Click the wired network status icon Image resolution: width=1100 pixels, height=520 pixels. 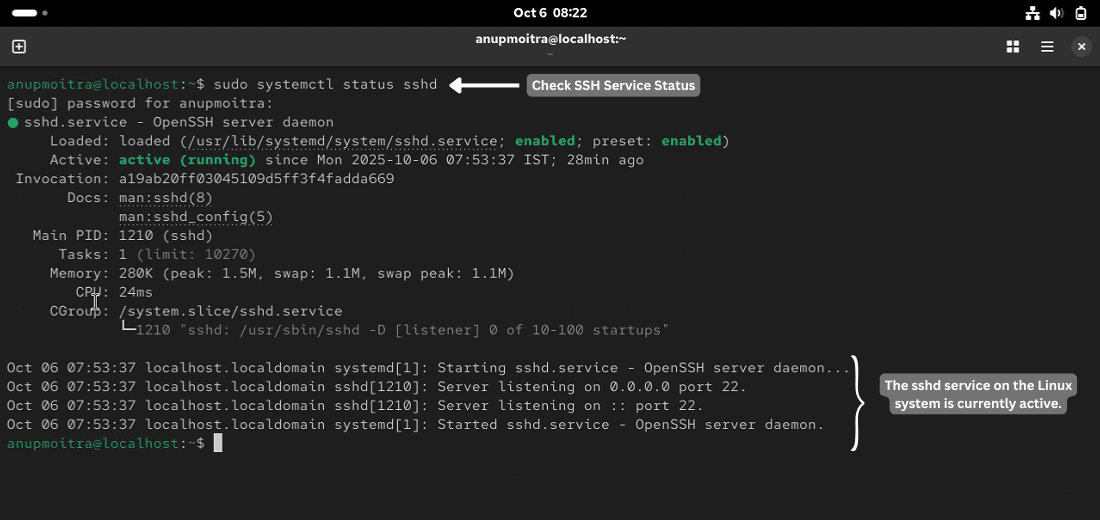tap(1033, 13)
